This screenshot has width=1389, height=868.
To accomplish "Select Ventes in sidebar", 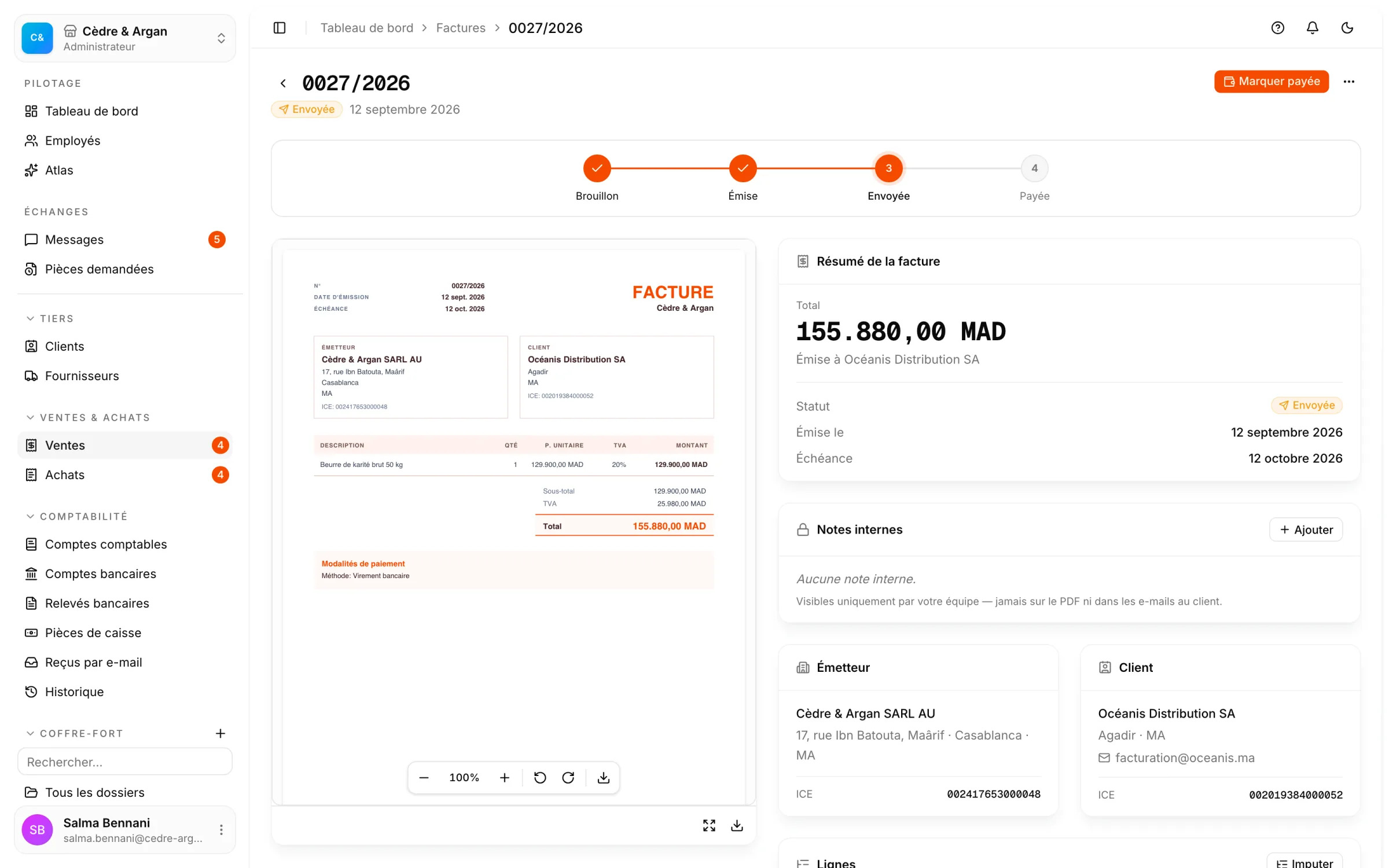I will (x=124, y=445).
